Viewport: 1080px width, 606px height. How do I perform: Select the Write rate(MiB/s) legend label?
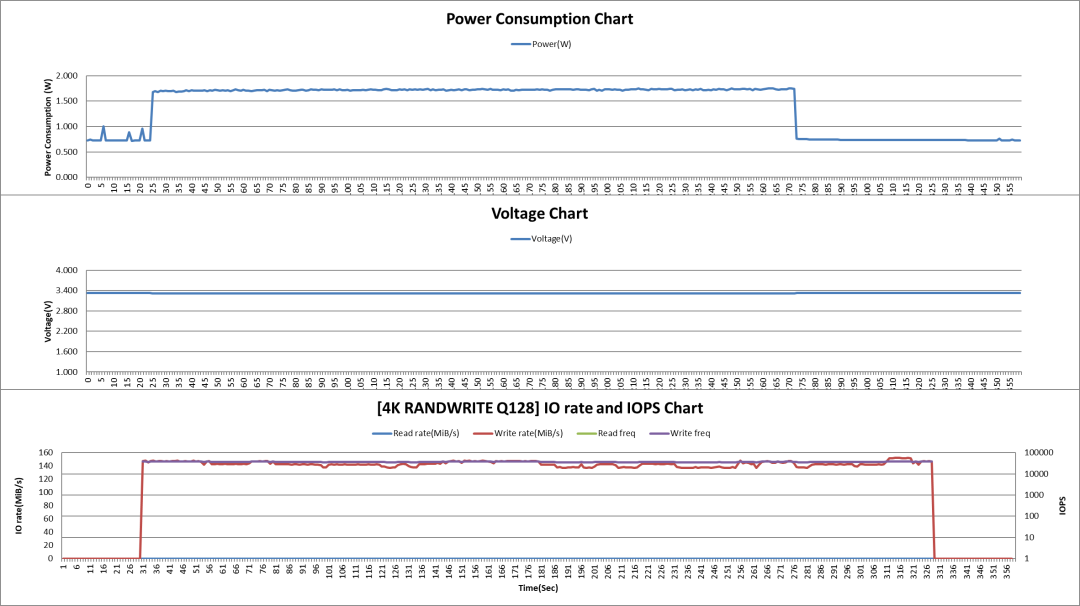tap(528, 433)
